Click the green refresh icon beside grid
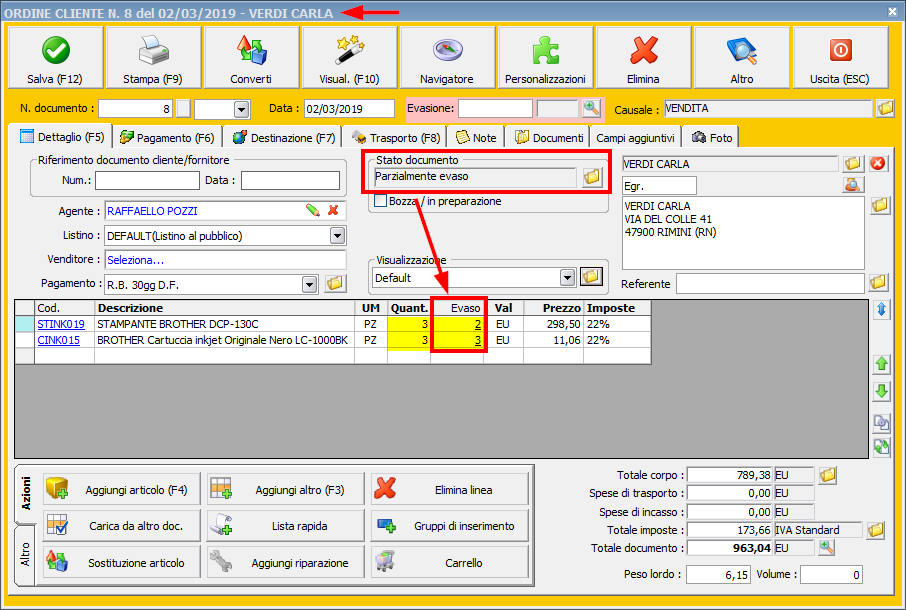Screen dimensions: 906x610 pos(881,447)
